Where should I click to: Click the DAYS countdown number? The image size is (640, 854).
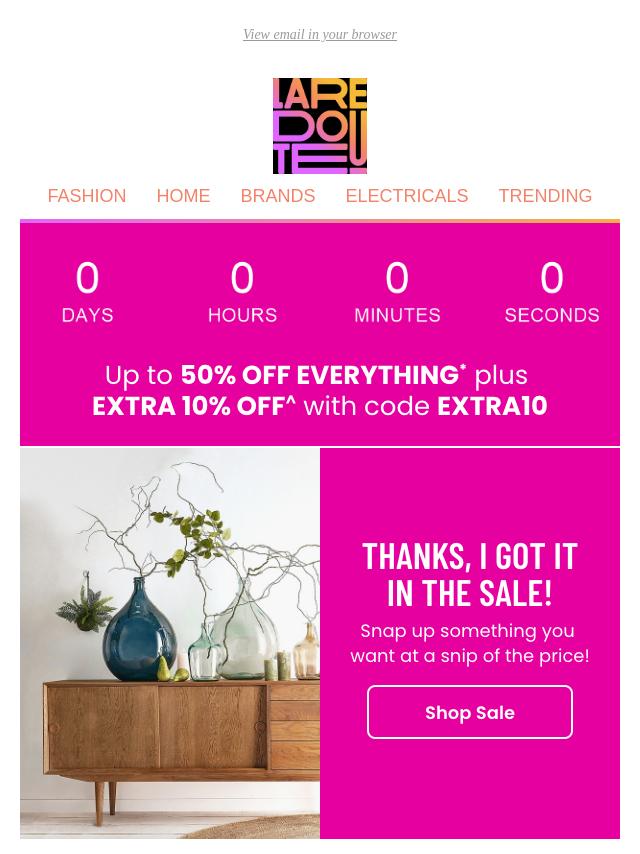(x=88, y=278)
